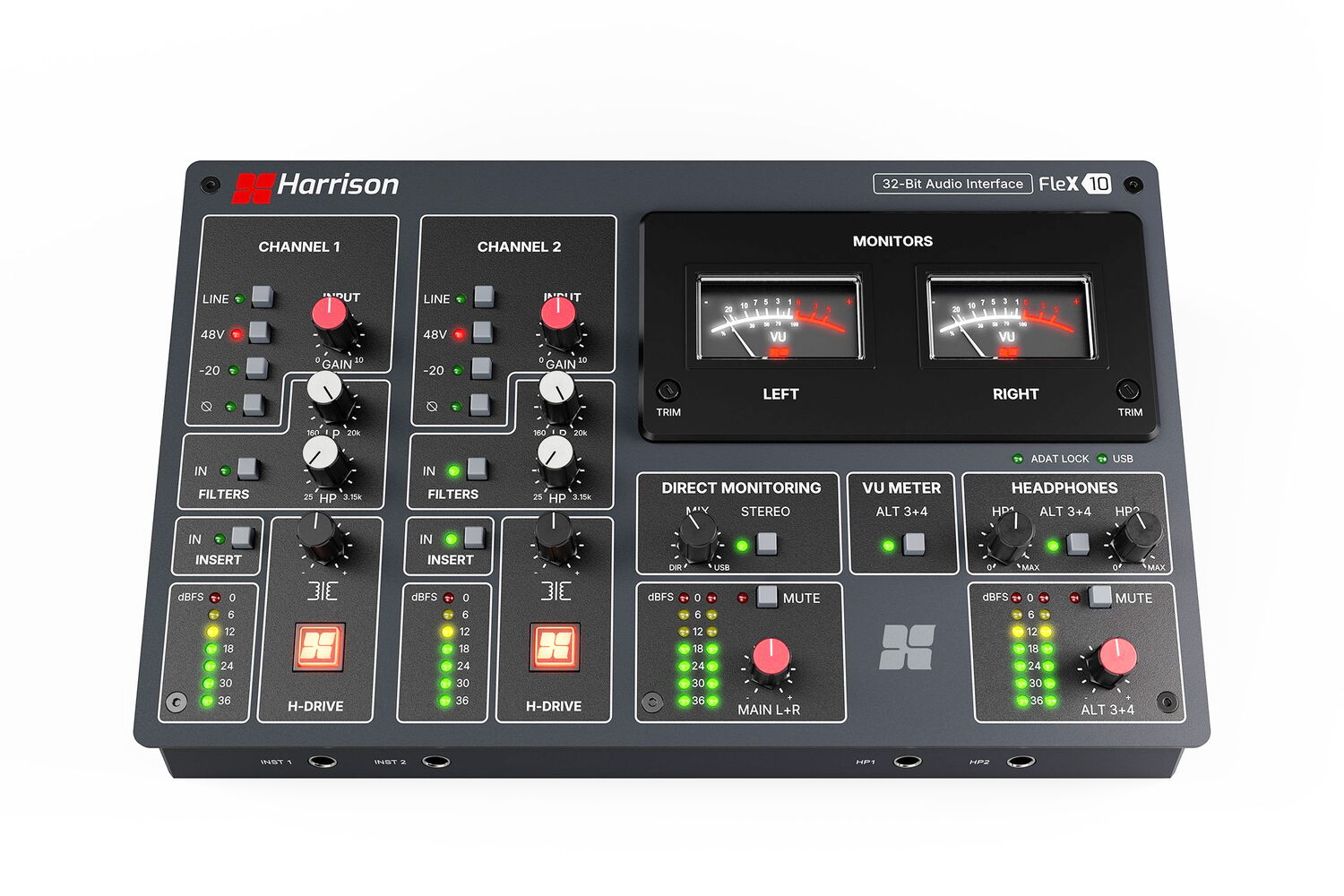Click the "CHANNEL 1" heading
1344x896 pixels.
[299, 246]
